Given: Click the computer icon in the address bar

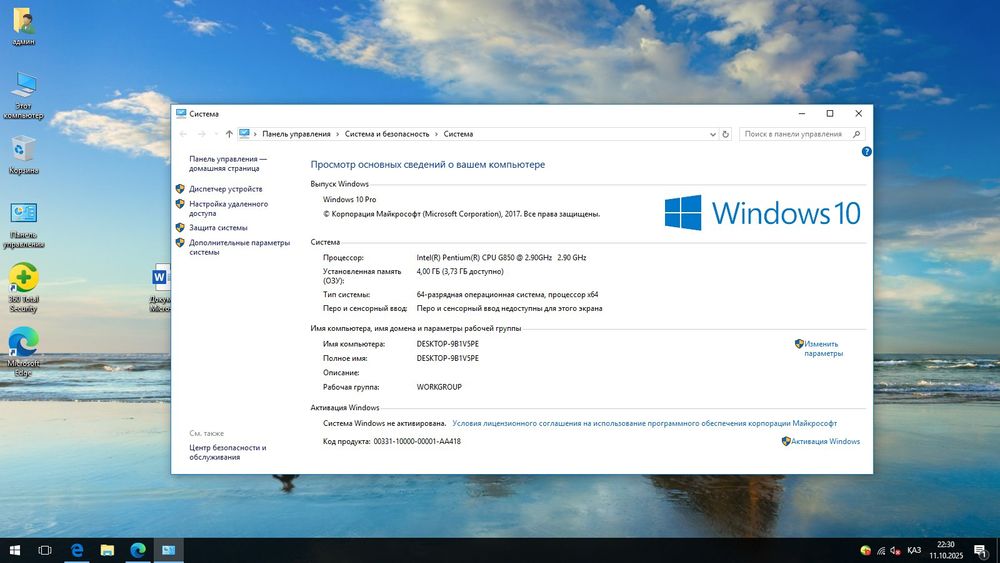Looking at the screenshot, I should tap(244, 134).
